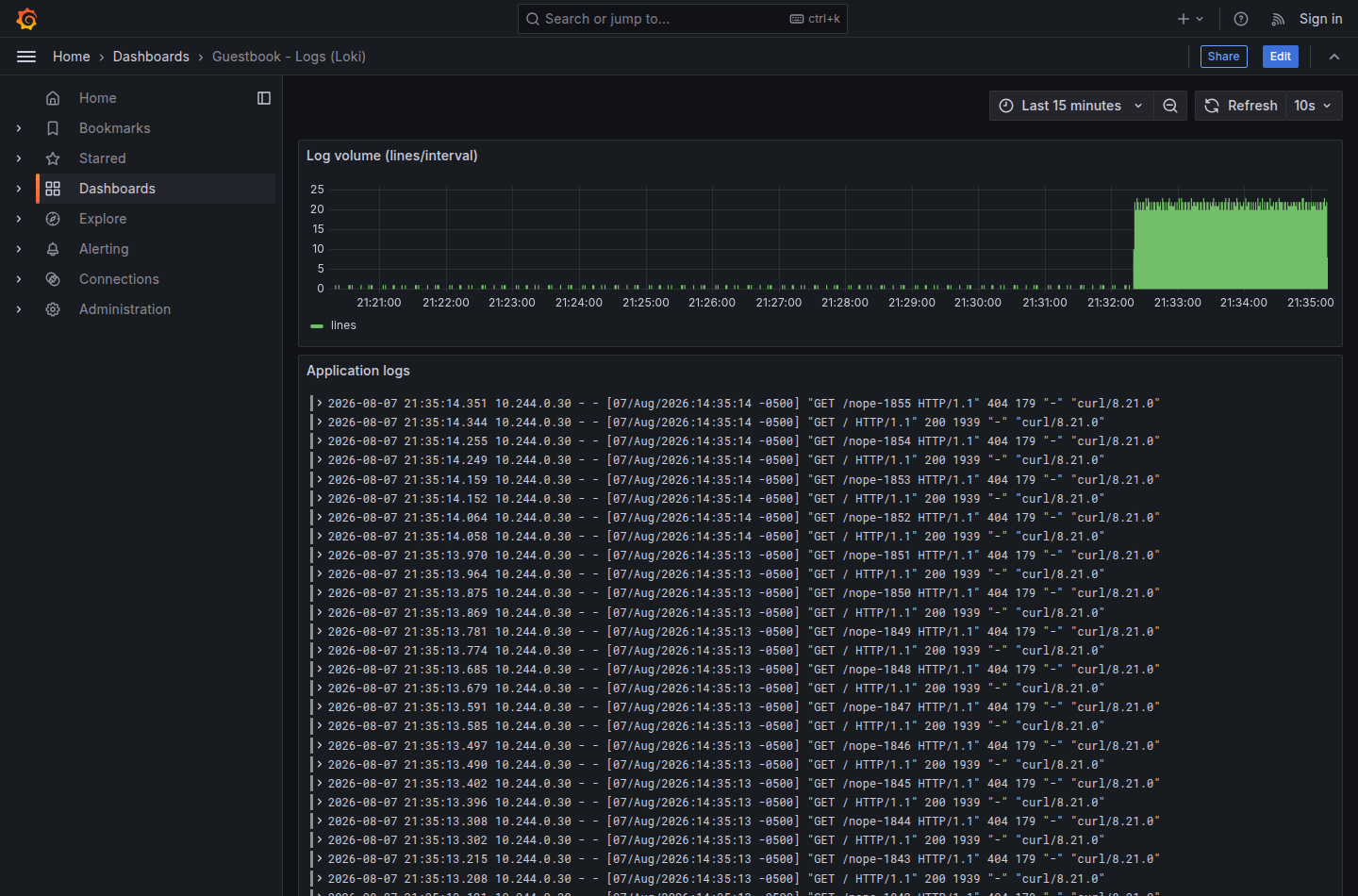Expand log line at 21:35:14.344

320,422
